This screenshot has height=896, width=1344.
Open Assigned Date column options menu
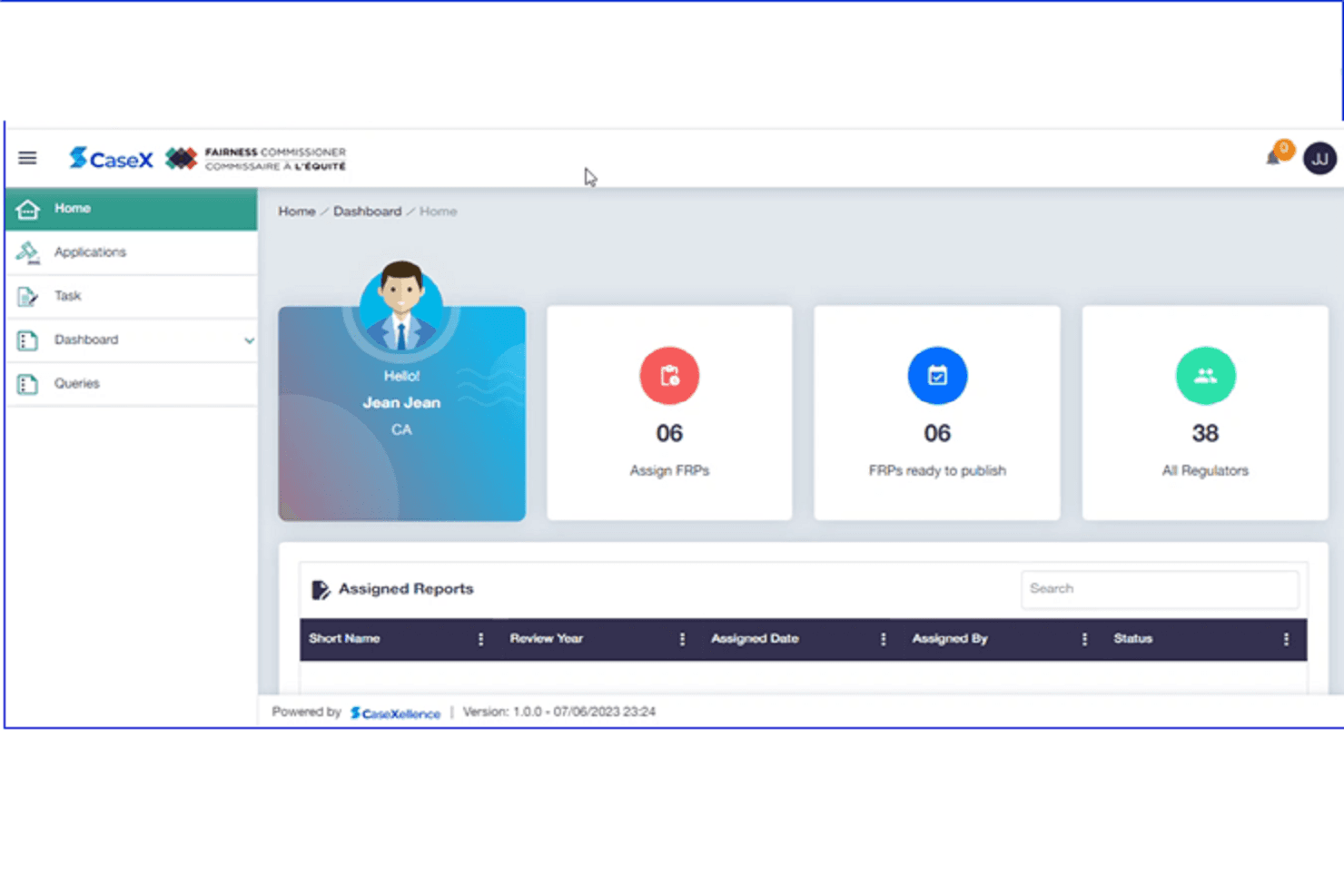(x=883, y=639)
